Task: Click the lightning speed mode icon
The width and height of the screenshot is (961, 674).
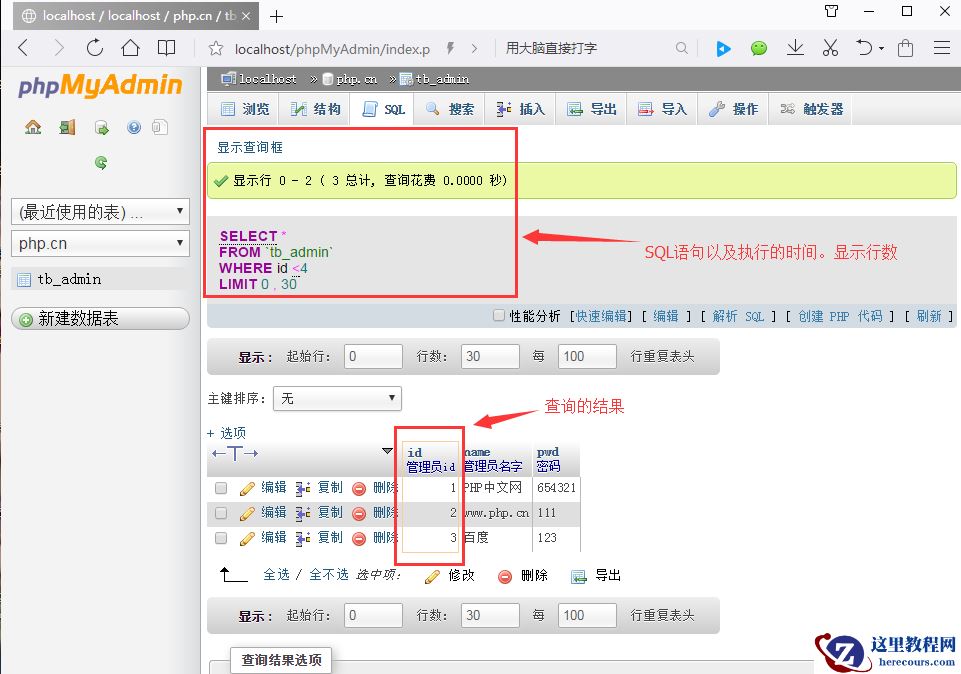Action: [x=450, y=48]
